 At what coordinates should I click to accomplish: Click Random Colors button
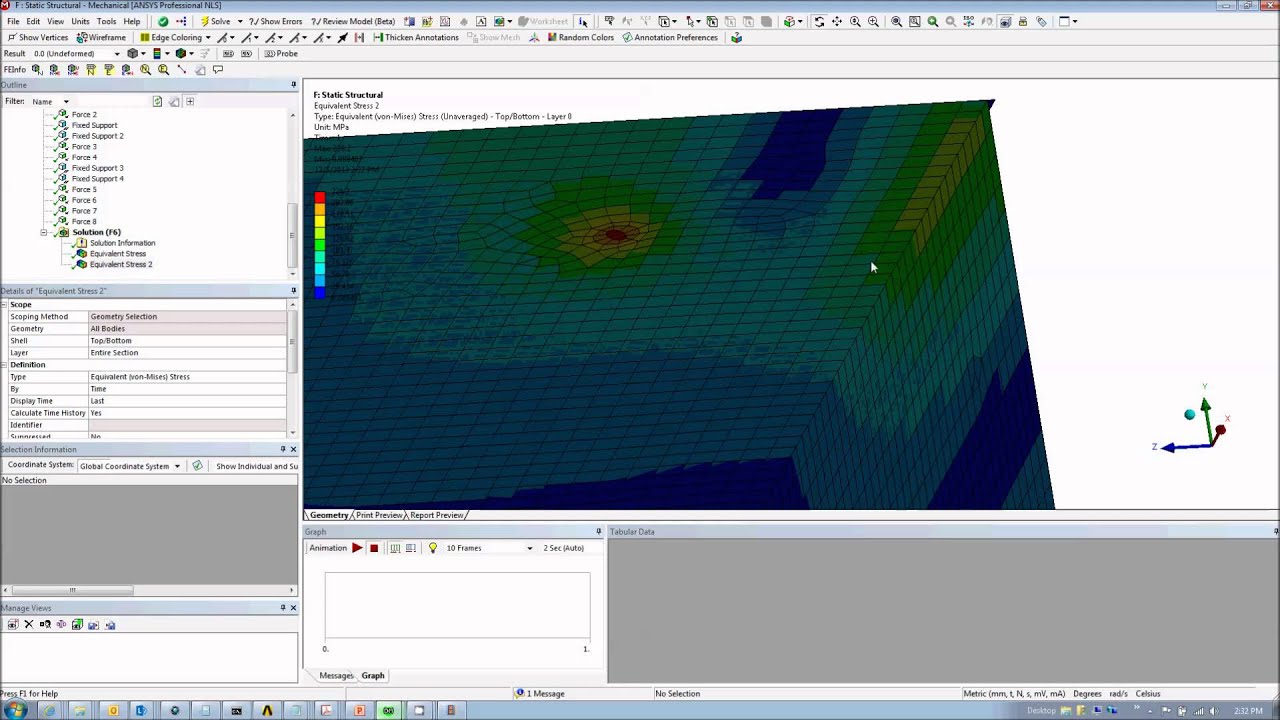click(x=580, y=37)
